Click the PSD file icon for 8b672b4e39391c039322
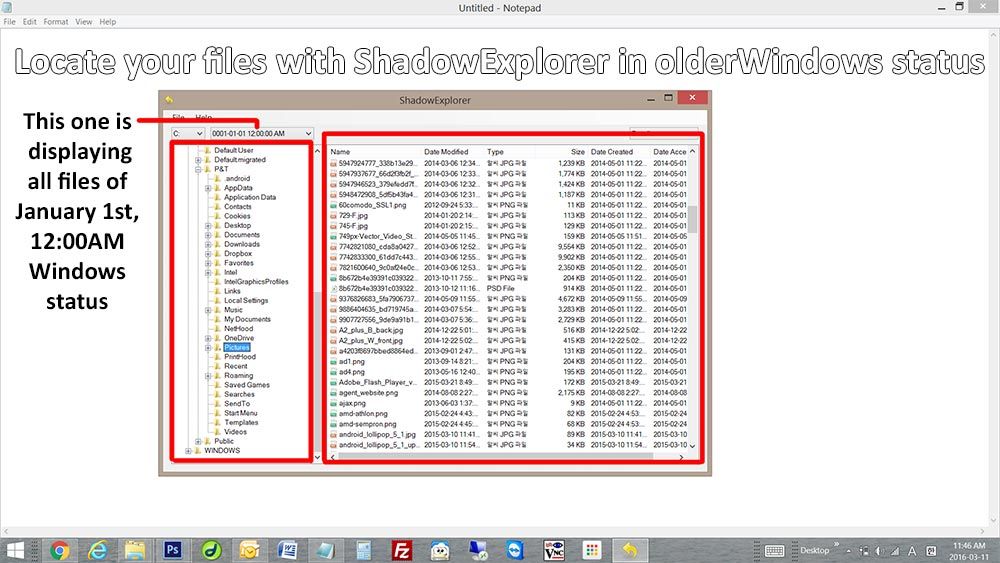This screenshot has height=563, width=1000. [333, 289]
